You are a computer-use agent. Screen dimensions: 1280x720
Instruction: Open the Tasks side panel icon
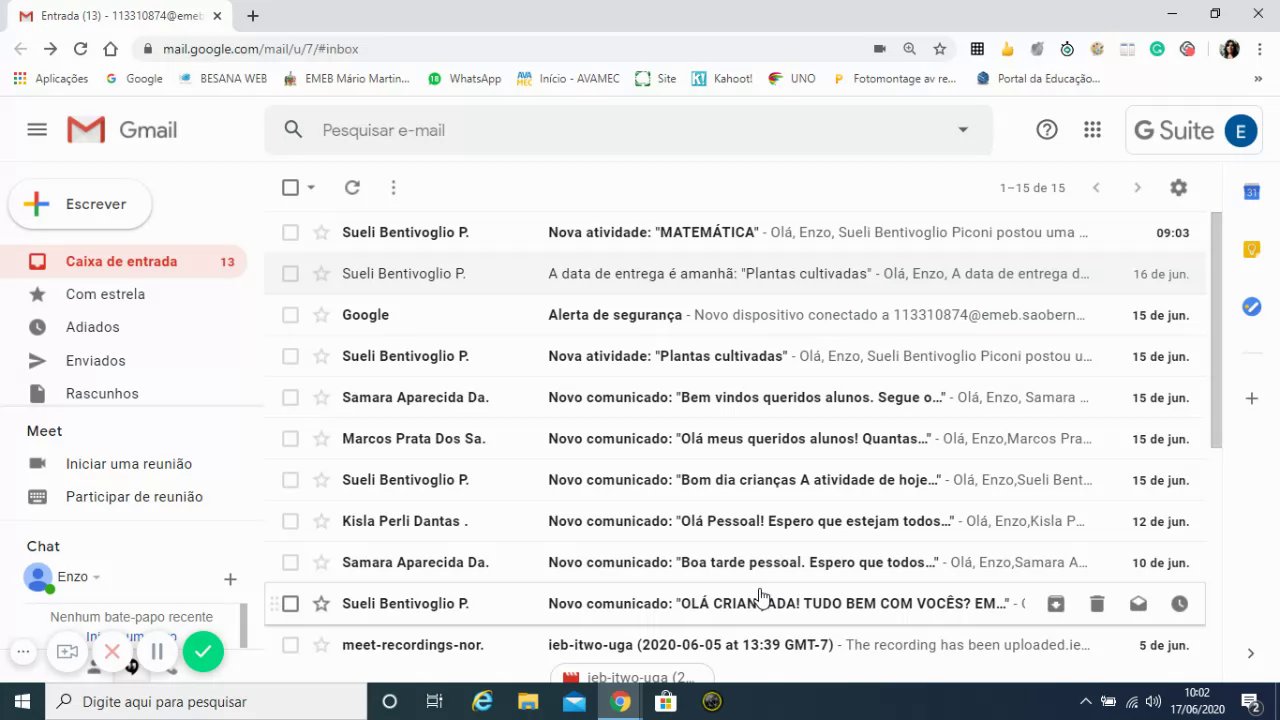(1251, 307)
